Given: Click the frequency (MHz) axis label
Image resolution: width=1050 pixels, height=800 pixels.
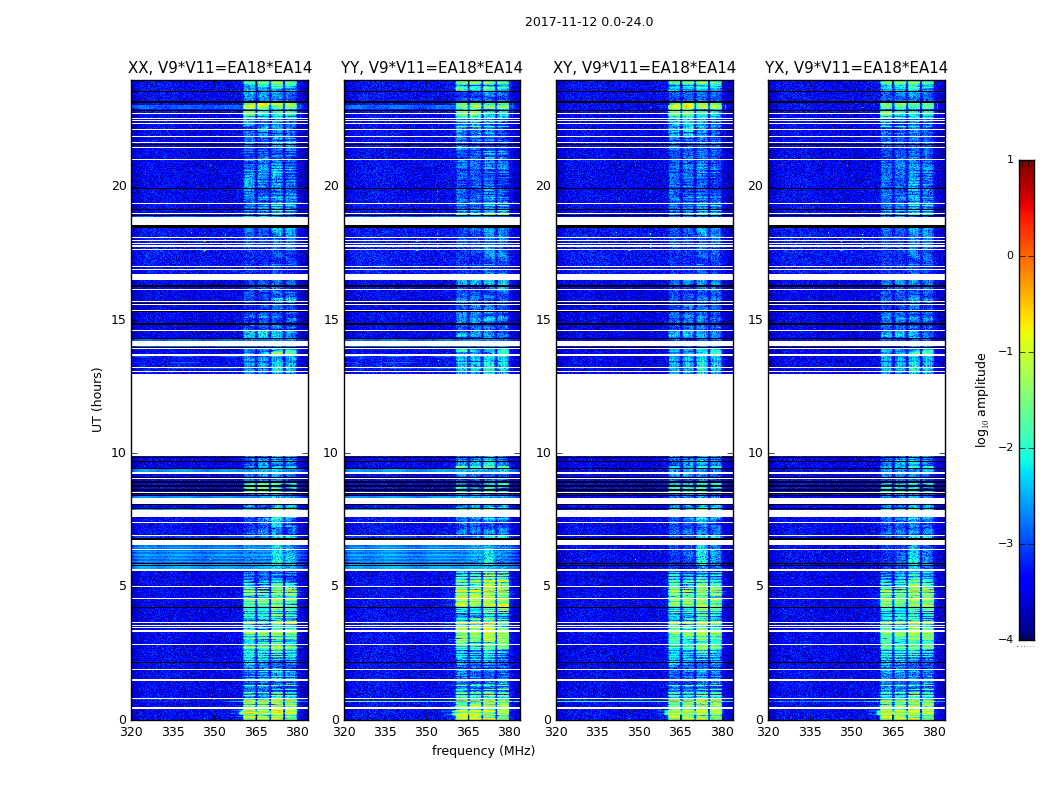Looking at the screenshot, I should 483,750.
